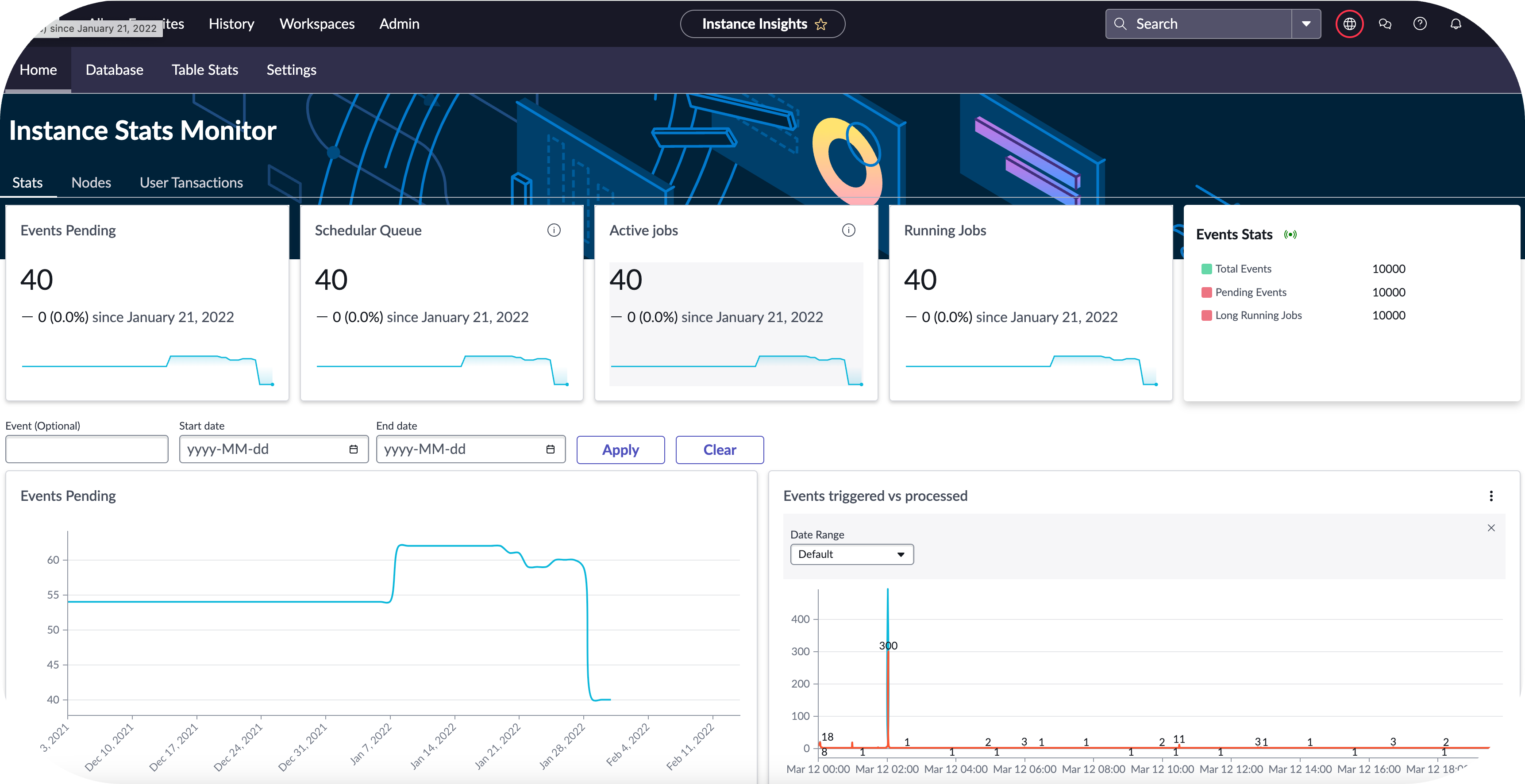
Task: Open the kebab menu on Events triggered chart
Action: pos(1491,496)
